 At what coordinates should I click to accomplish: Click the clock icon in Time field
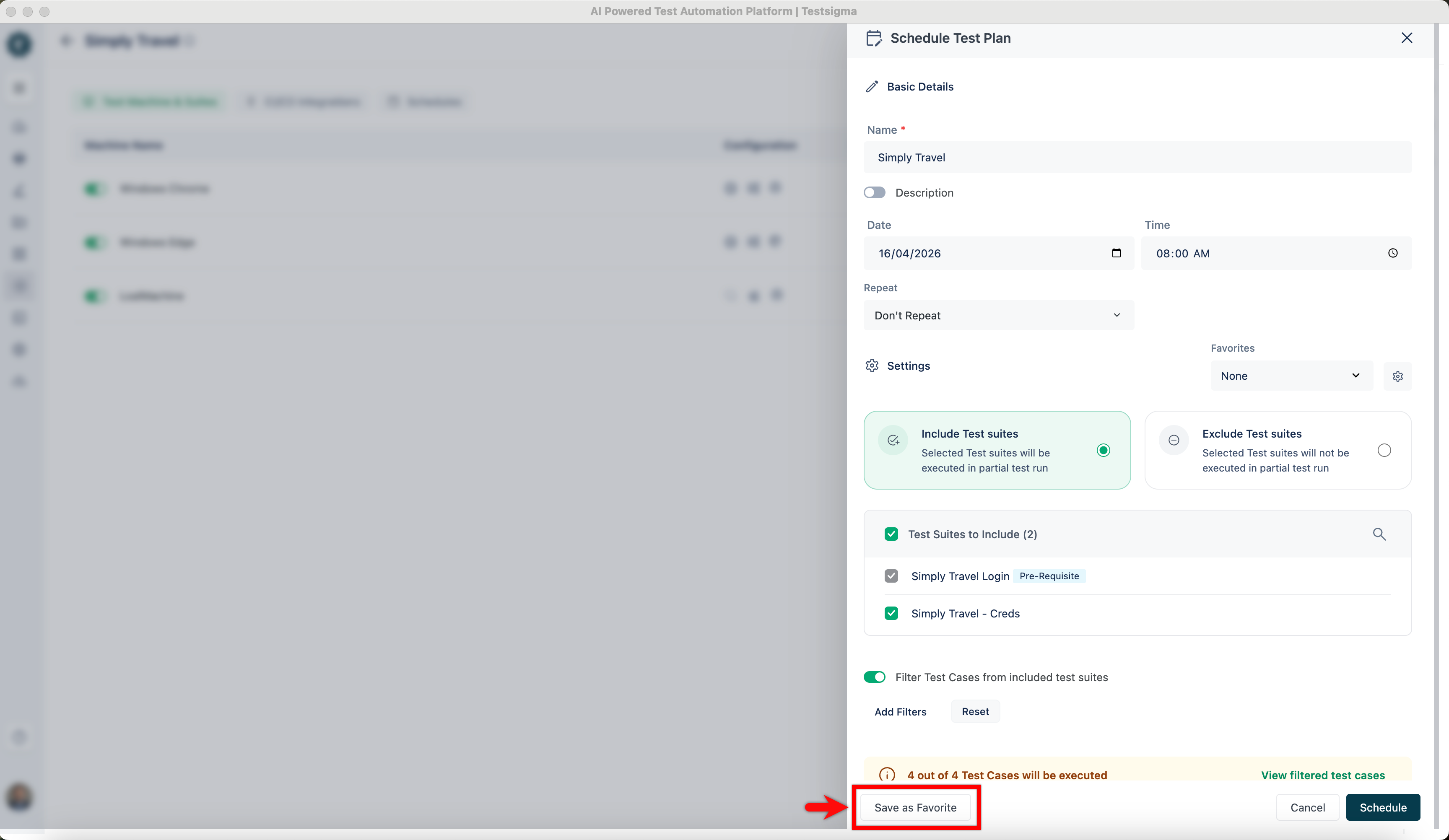point(1393,253)
